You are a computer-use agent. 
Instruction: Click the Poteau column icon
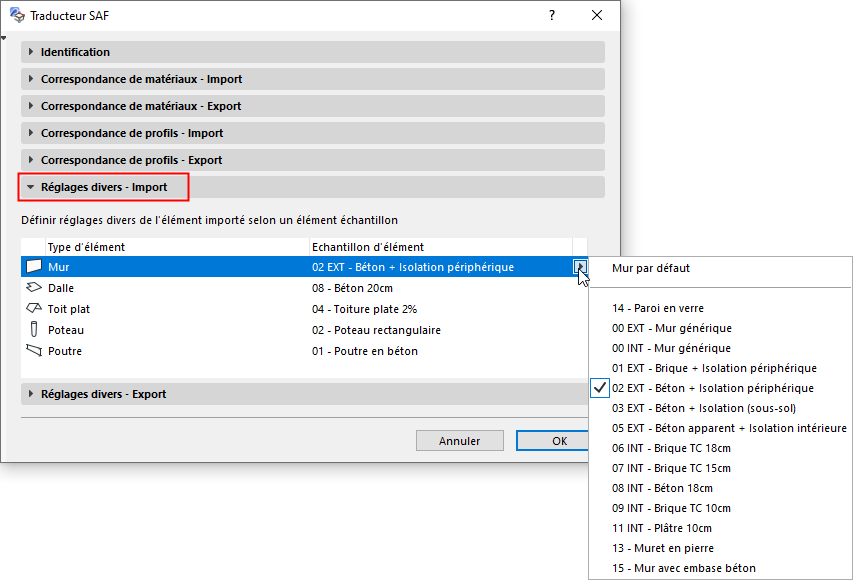click(x=34, y=329)
